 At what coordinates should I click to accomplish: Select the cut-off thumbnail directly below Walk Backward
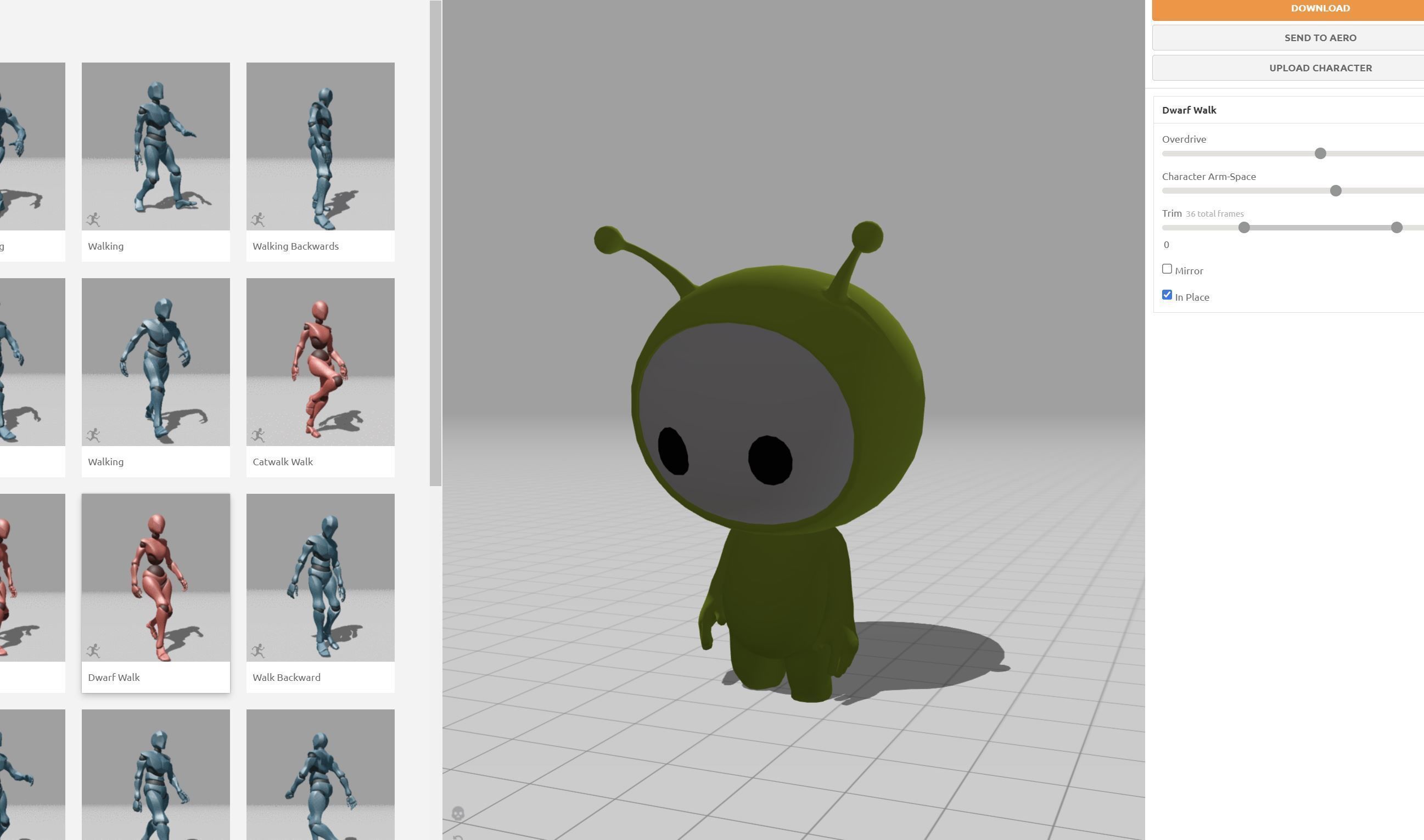(321, 774)
